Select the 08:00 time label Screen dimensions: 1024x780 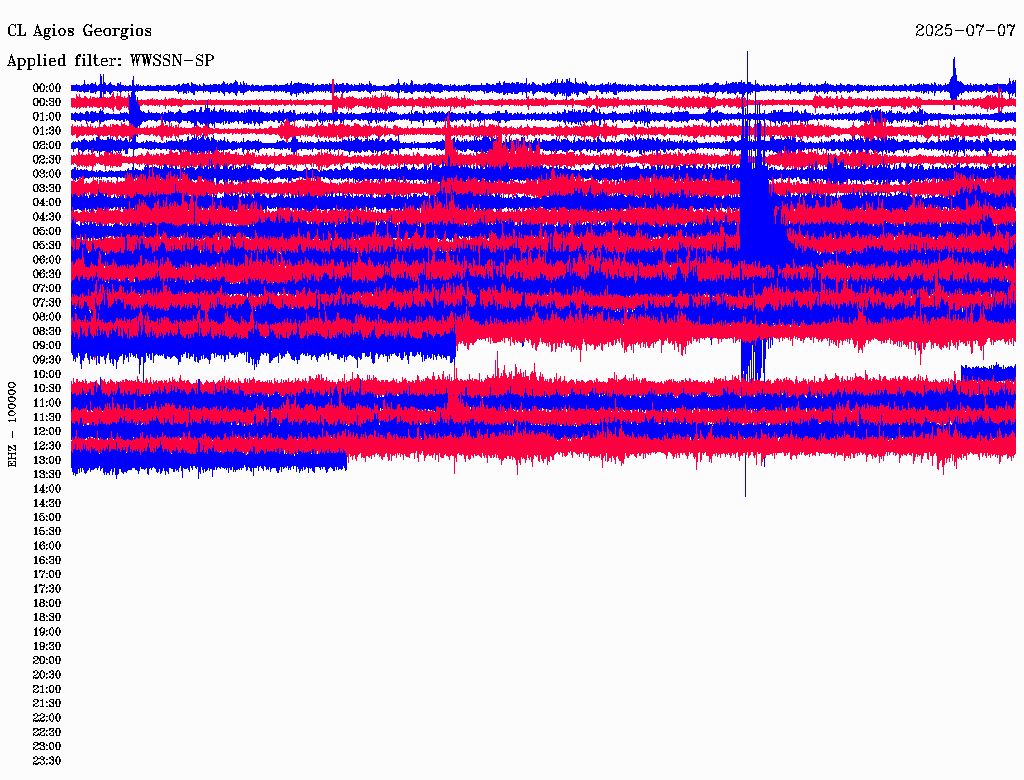[x=47, y=317]
